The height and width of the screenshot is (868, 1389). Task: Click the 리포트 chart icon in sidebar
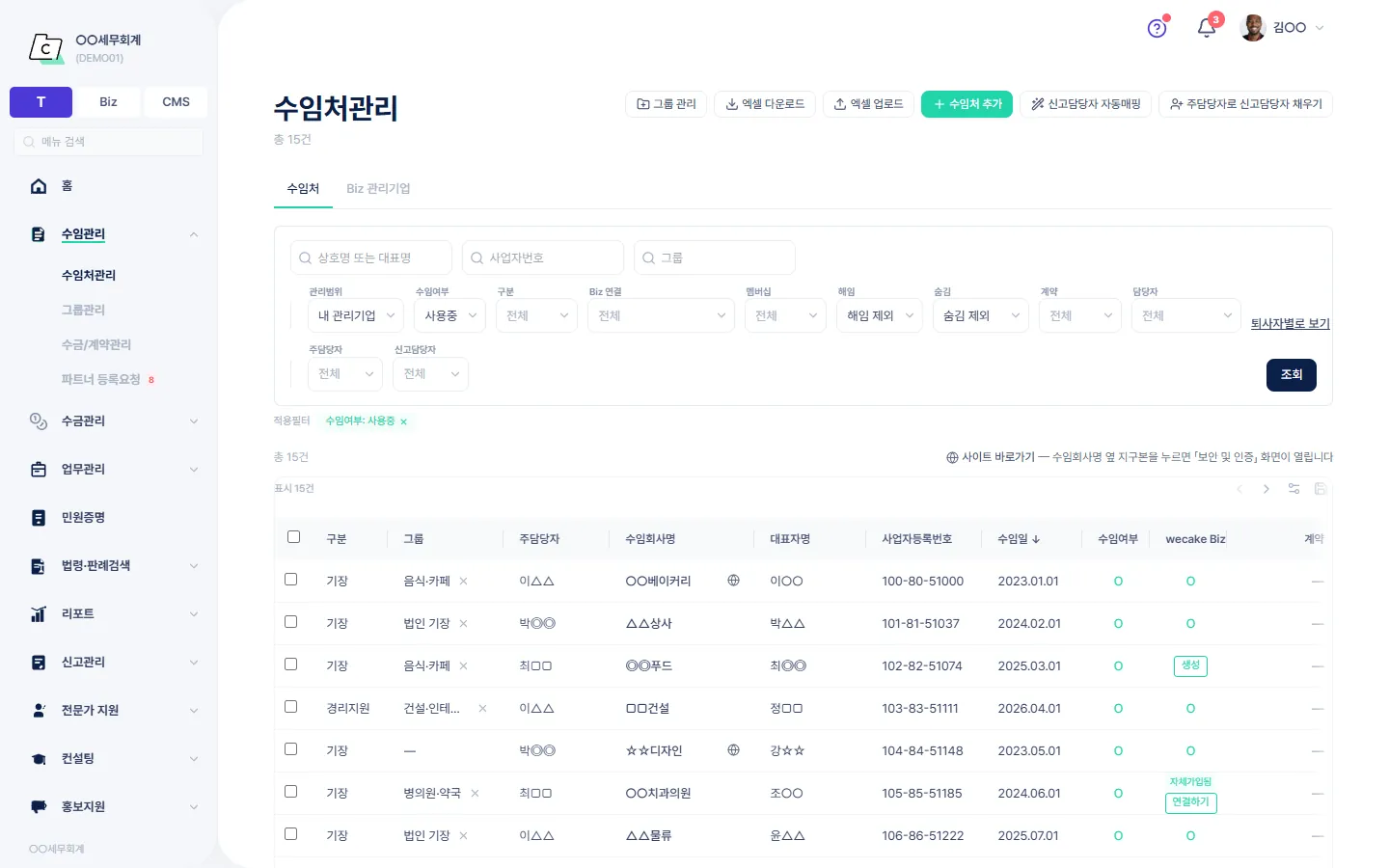coord(39,614)
